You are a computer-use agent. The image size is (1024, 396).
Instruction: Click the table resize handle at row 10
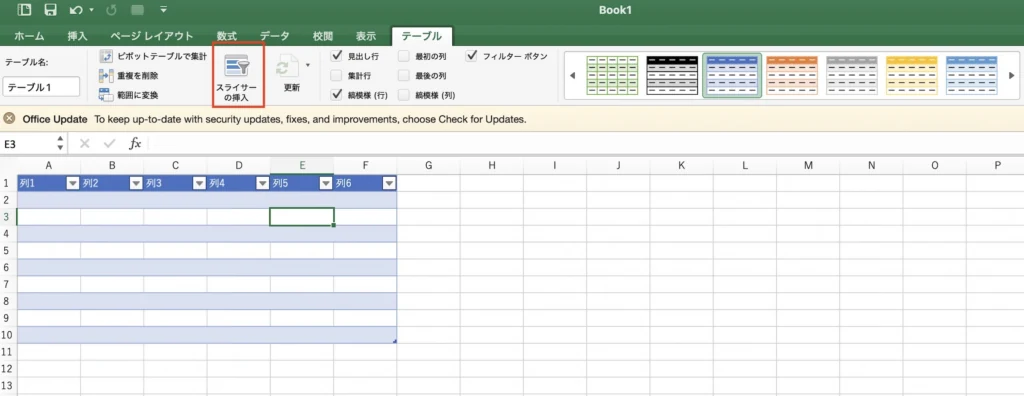[x=394, y=341]
